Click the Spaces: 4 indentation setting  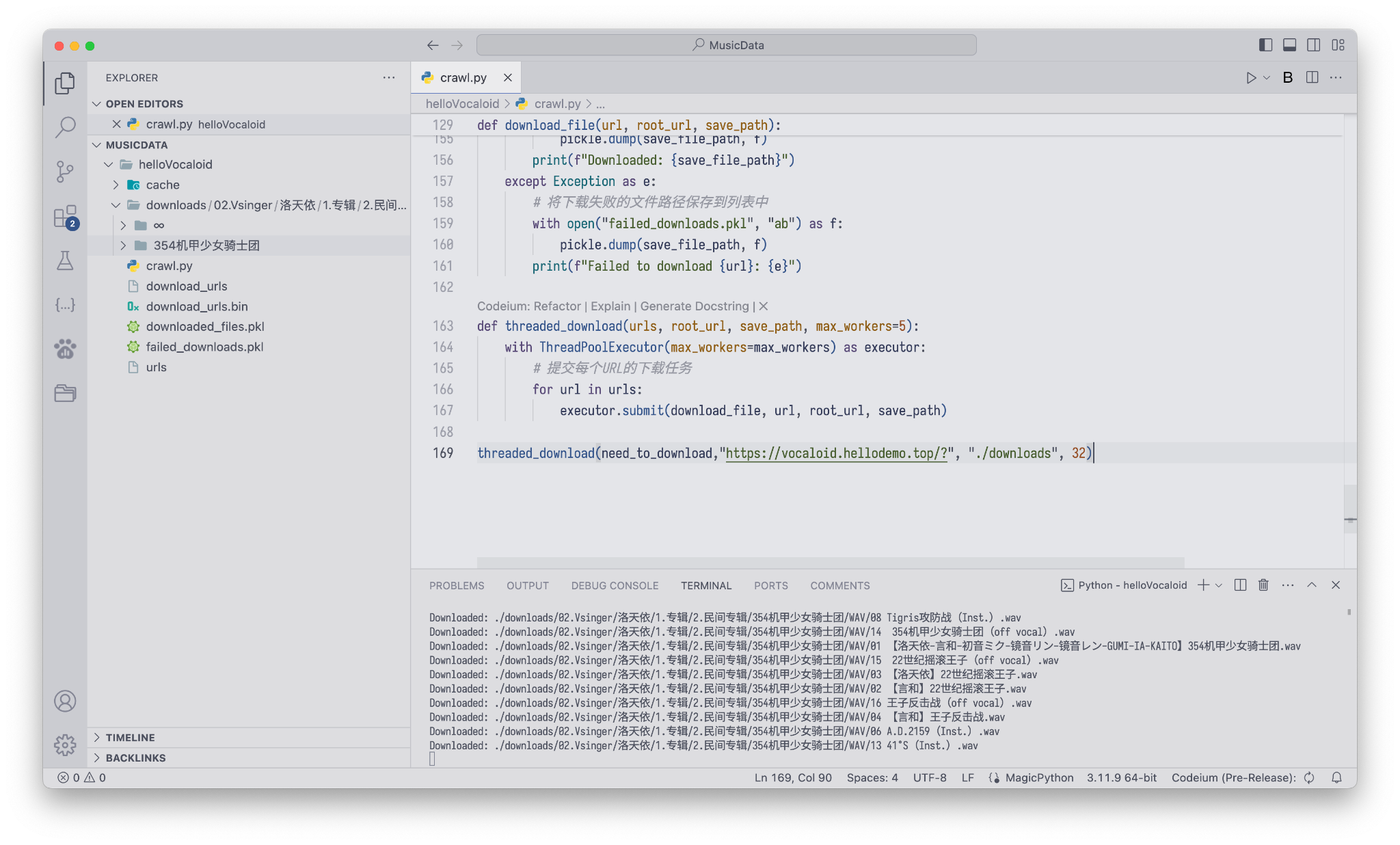[x=872, y=778]
